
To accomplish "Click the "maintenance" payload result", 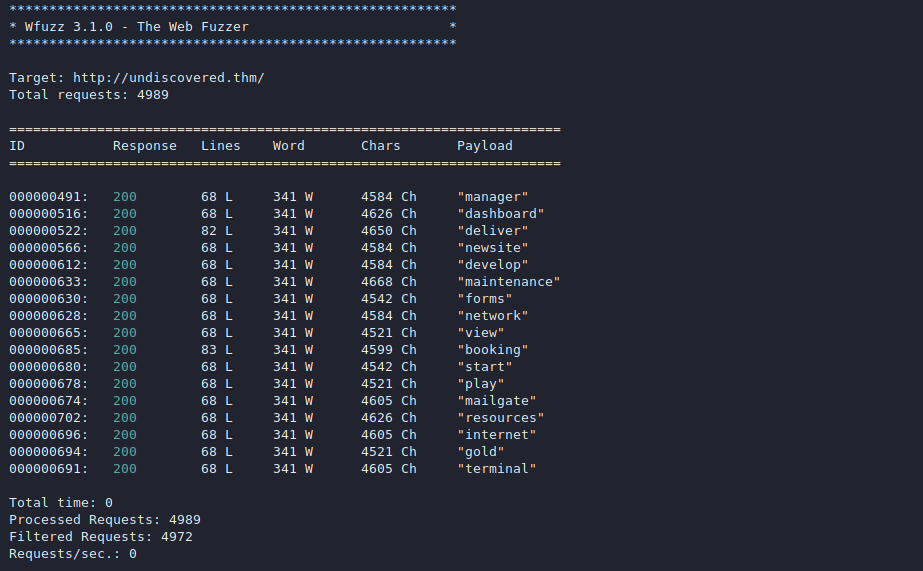I will coord(509,282).
